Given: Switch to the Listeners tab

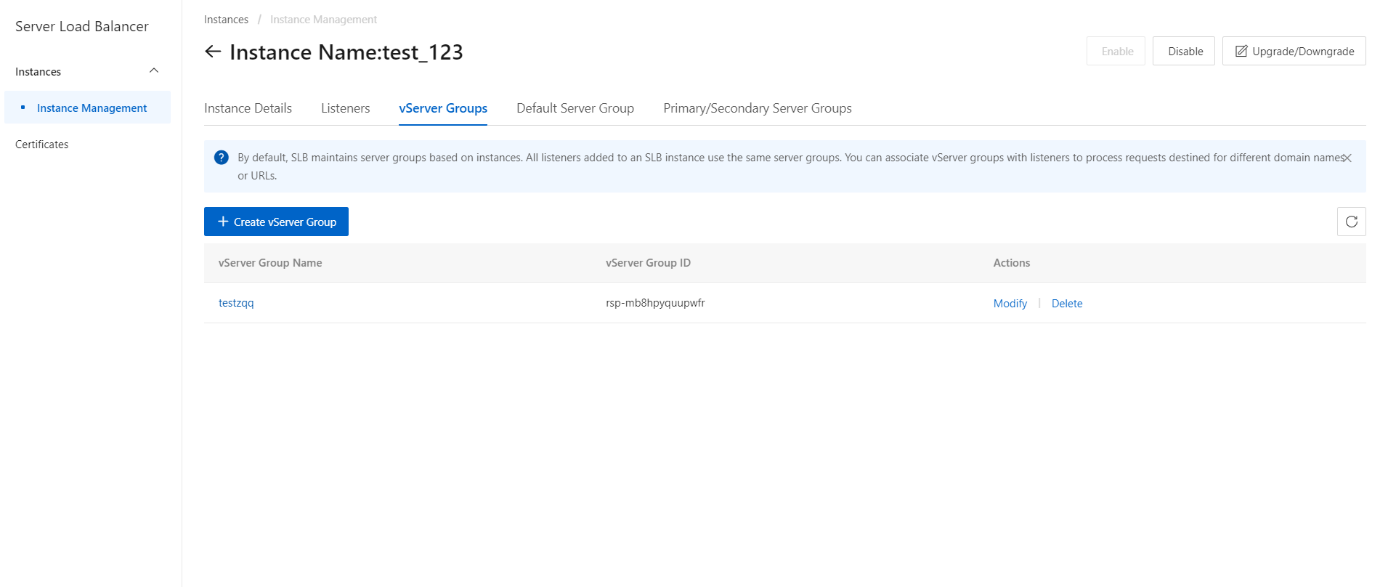Looking at the screenshot, I should tap(345, 108).
